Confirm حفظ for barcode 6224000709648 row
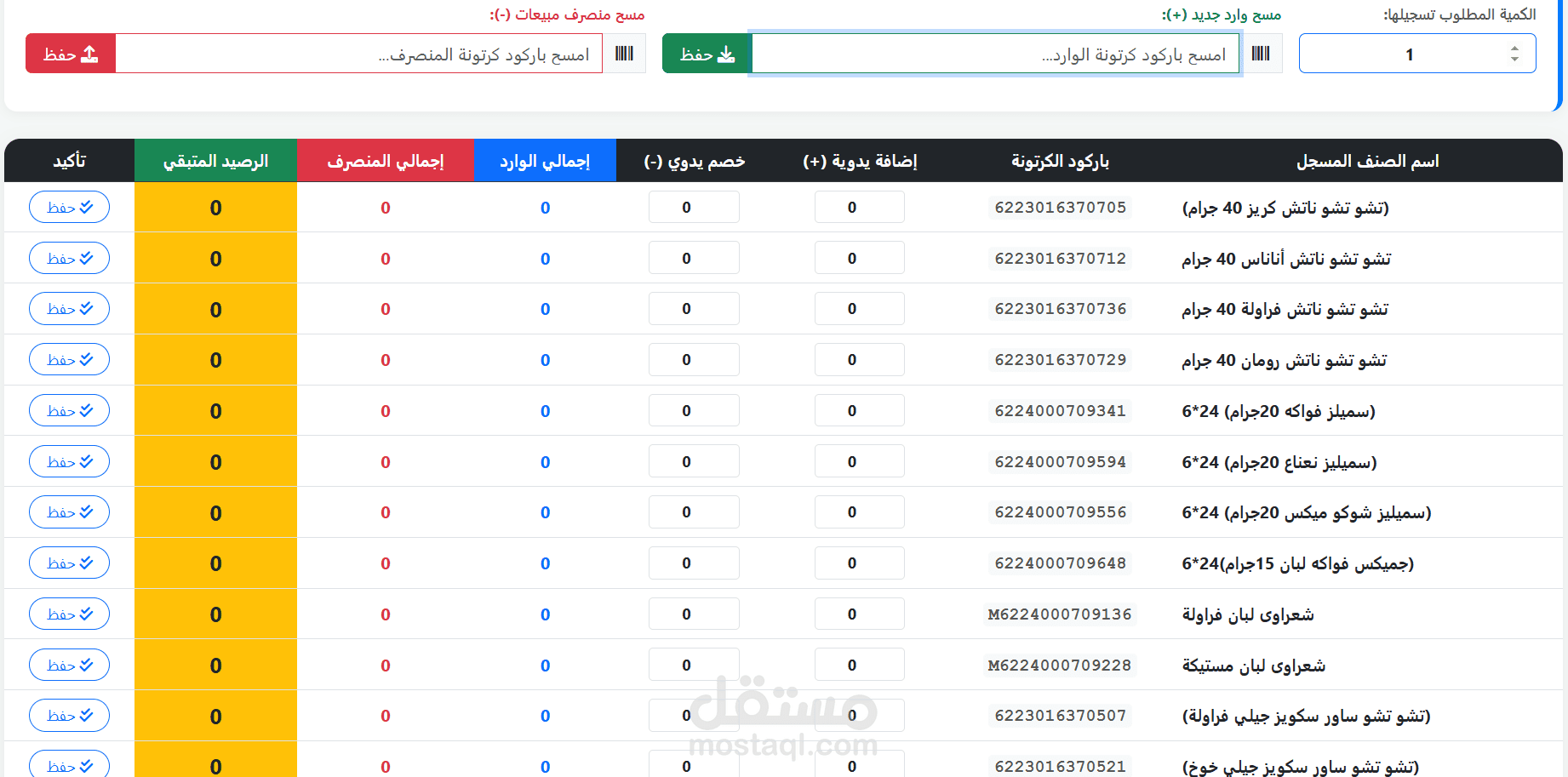 coord(70,563)
